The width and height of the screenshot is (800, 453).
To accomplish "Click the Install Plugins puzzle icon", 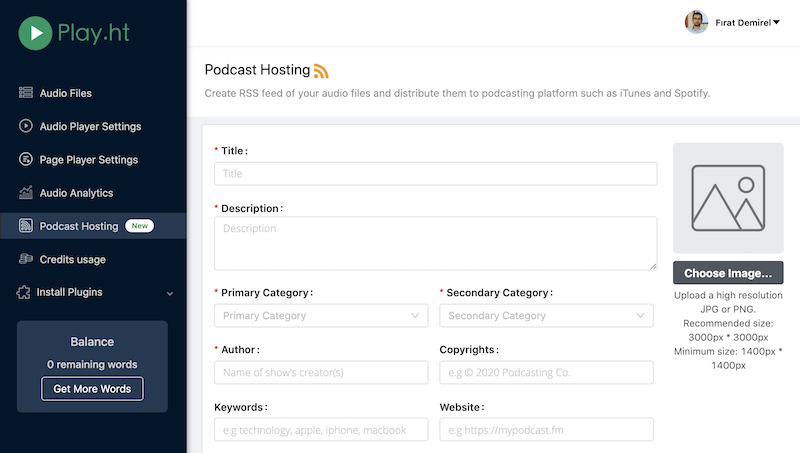I will pyautogui.click(x=26, y=292).
